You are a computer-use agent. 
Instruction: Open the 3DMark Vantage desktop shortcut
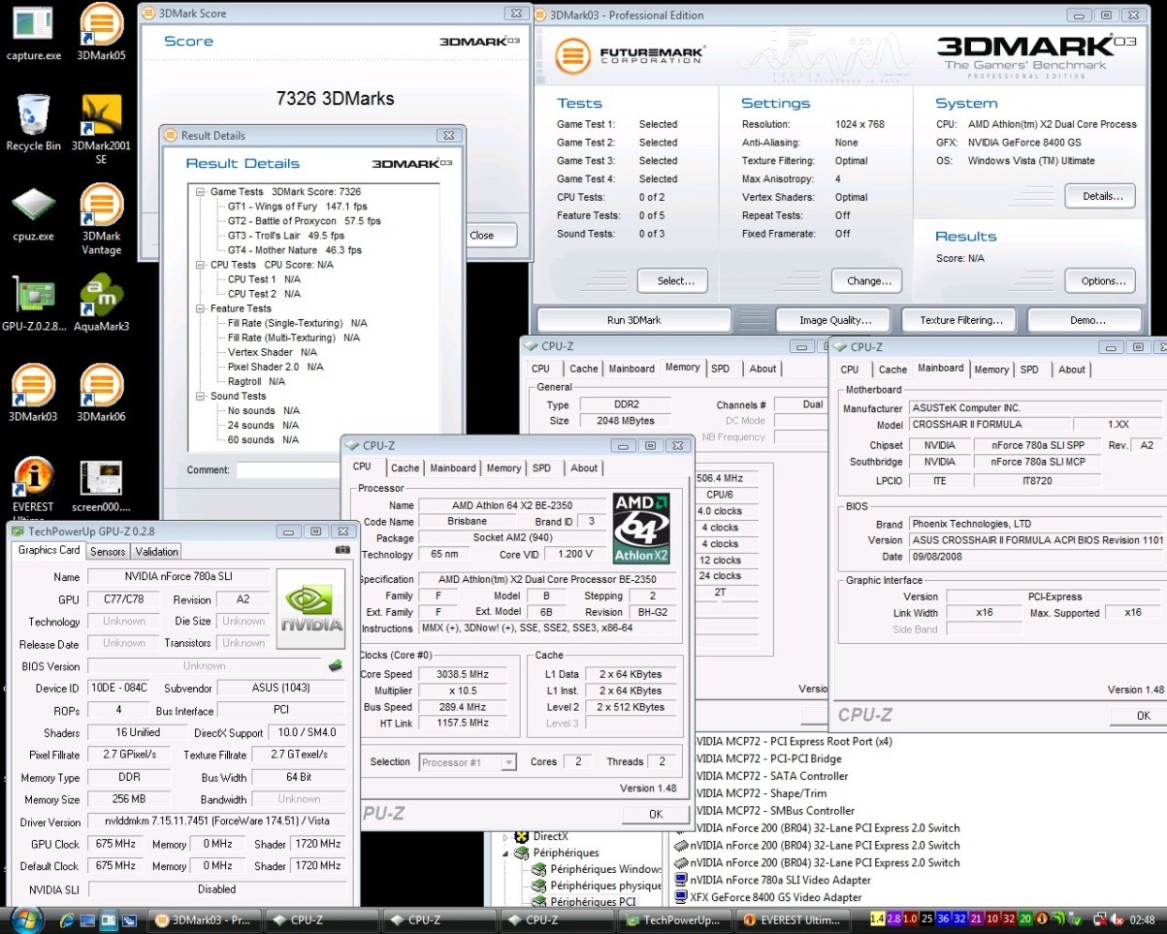click(x=101, y=220)
